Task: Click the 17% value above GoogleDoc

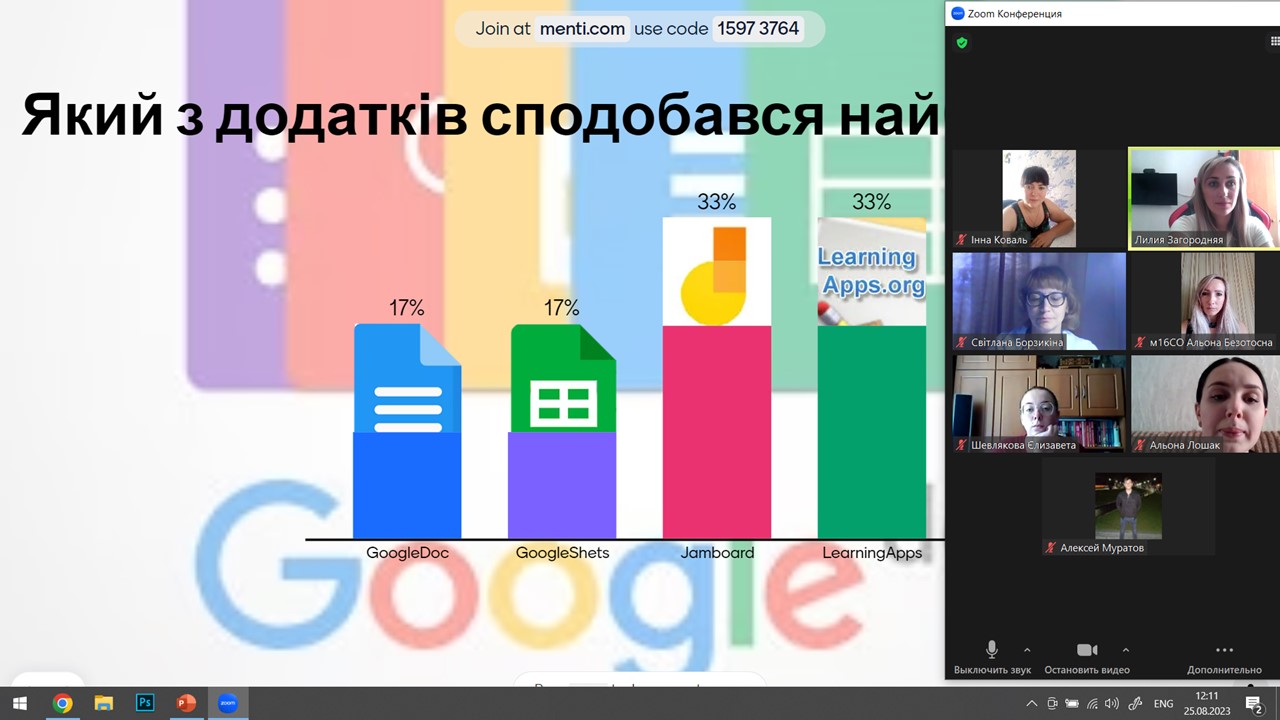Action: click(x=407, y=308)
